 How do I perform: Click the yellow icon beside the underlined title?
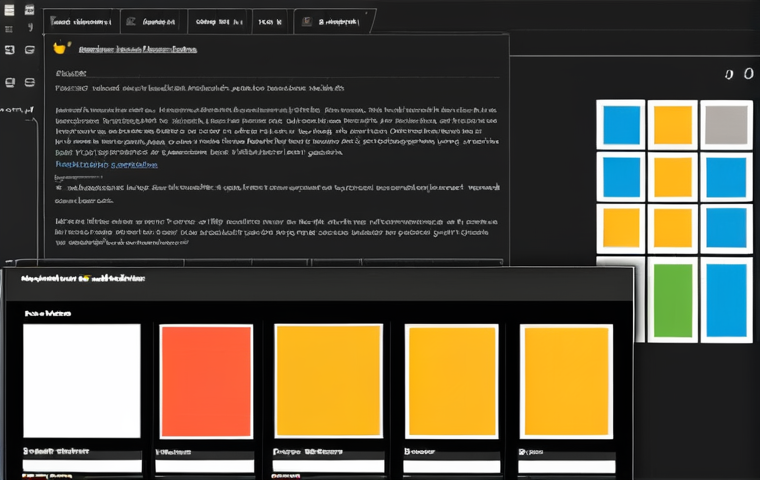(x=61, y=48)
